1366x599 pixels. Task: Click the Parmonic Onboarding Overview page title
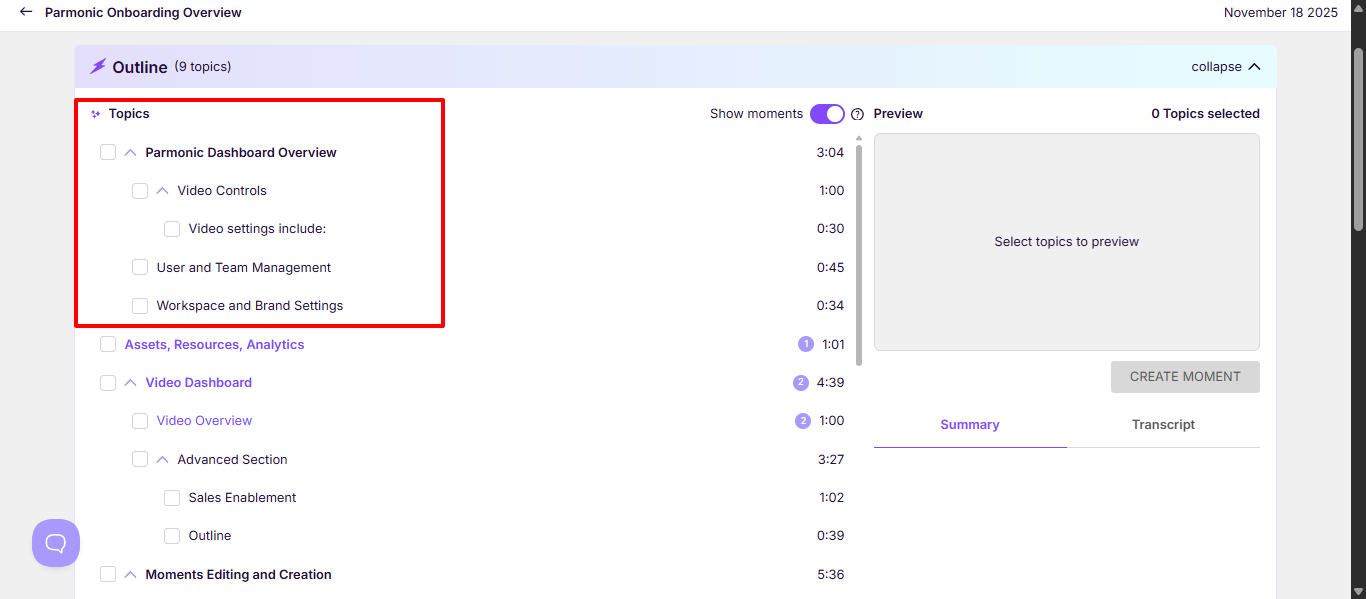143,13
